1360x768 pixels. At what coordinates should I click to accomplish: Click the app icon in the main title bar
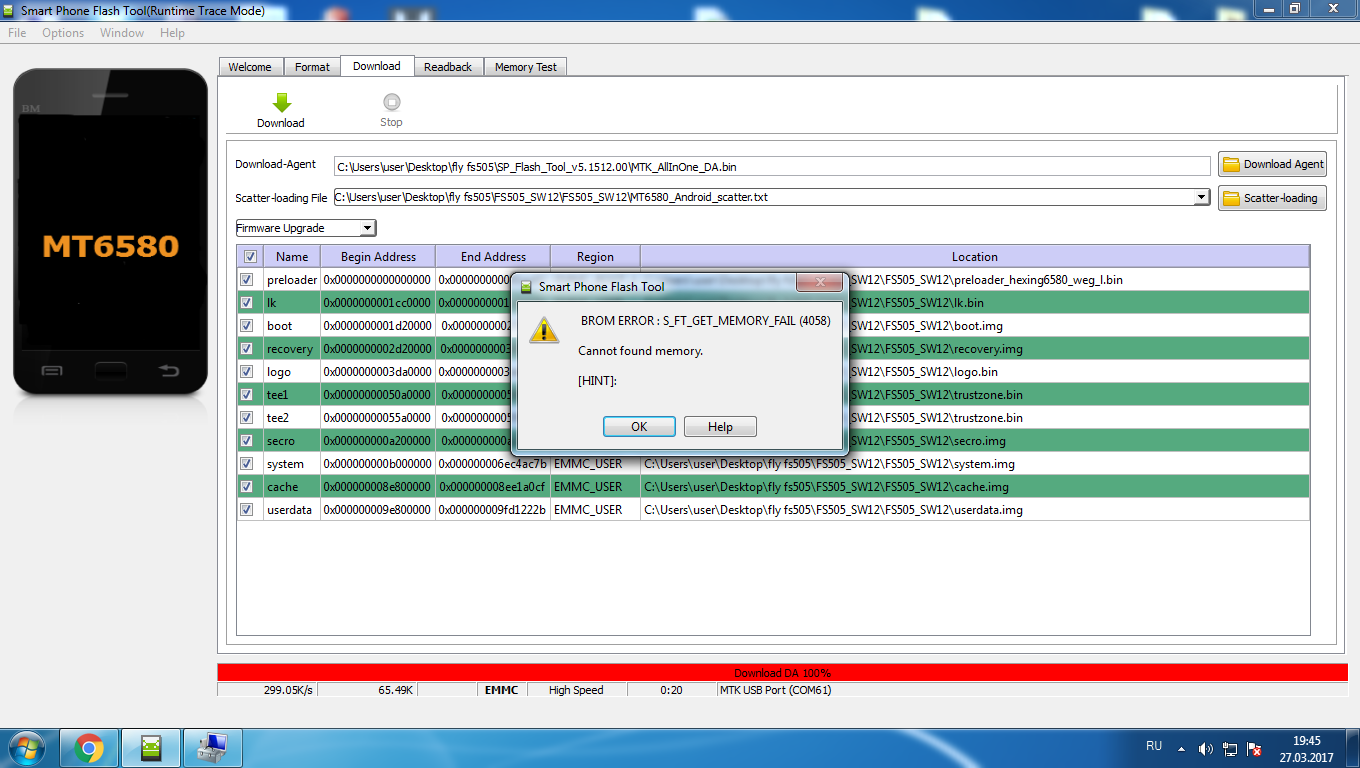pyautogui.click(x=9, y=10)
